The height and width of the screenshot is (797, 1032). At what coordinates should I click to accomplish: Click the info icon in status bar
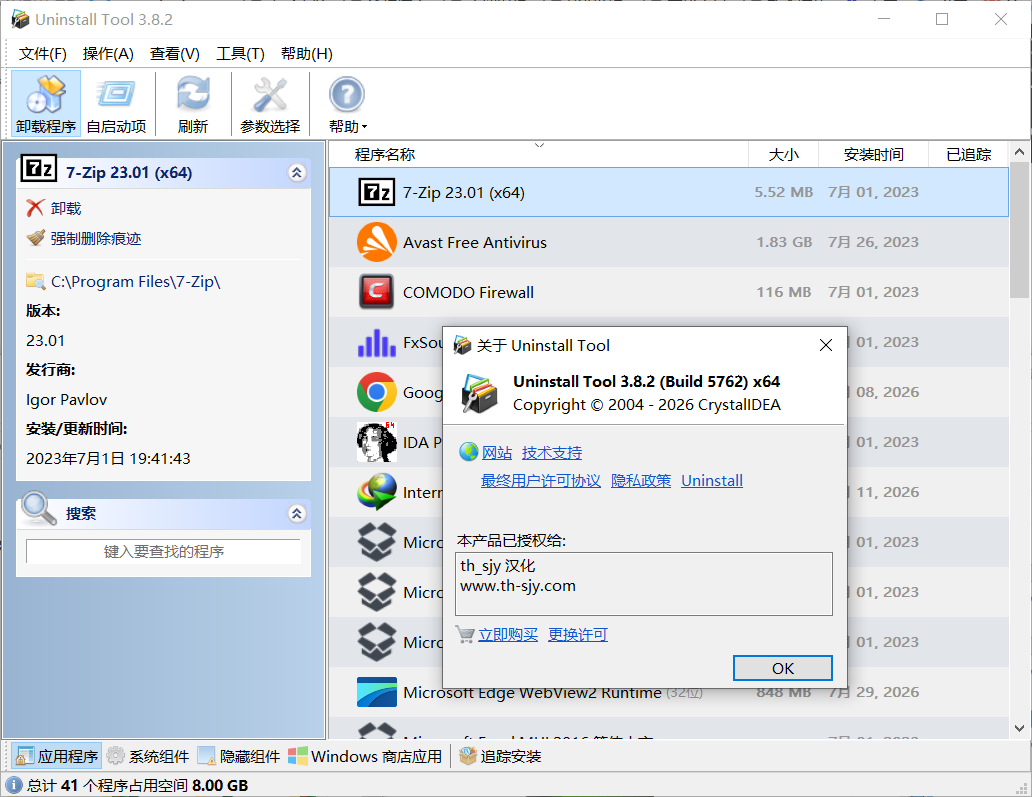pyautogui.click(x=13, y=785)
